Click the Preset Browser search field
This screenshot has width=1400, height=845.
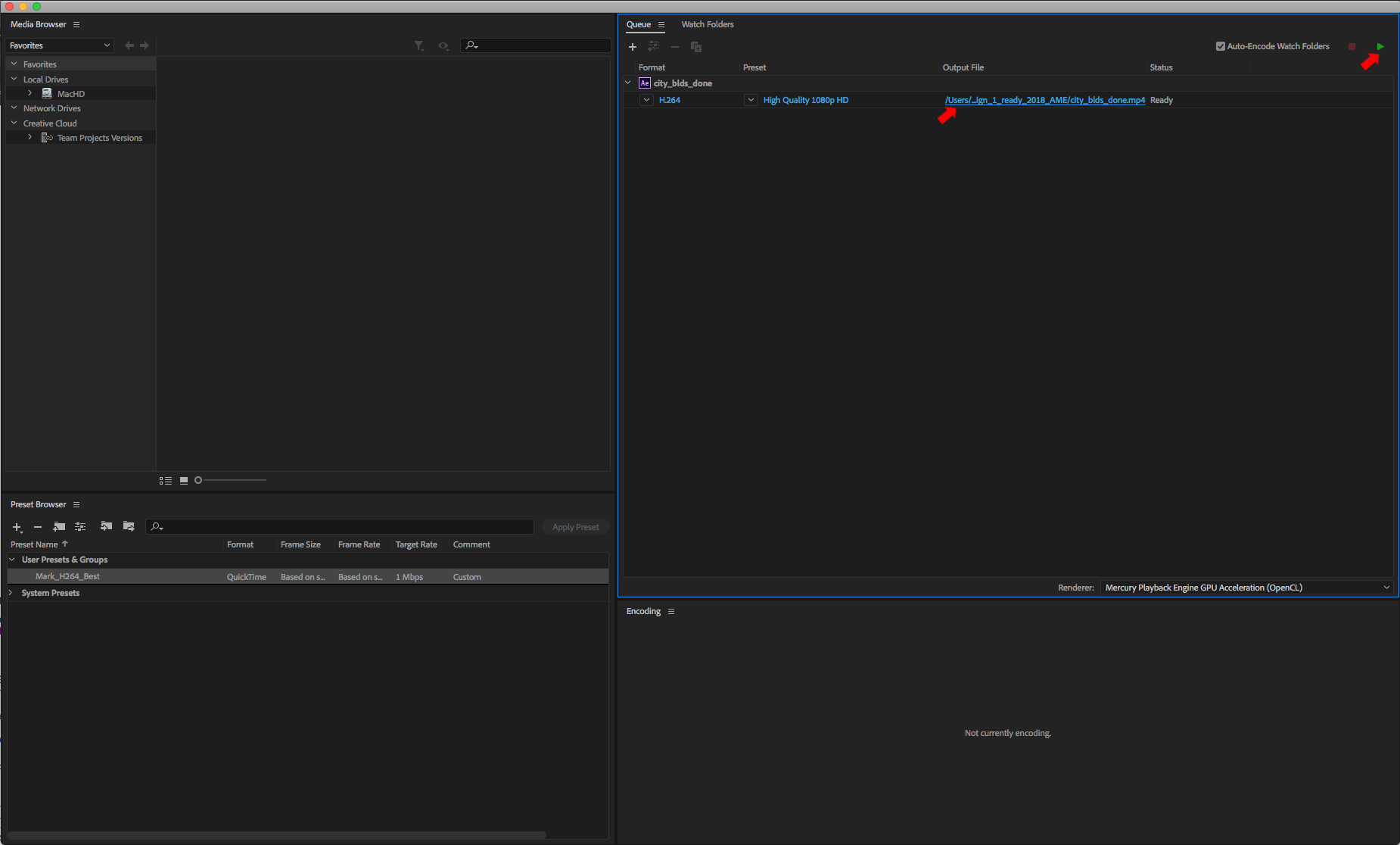pos(340,527)
